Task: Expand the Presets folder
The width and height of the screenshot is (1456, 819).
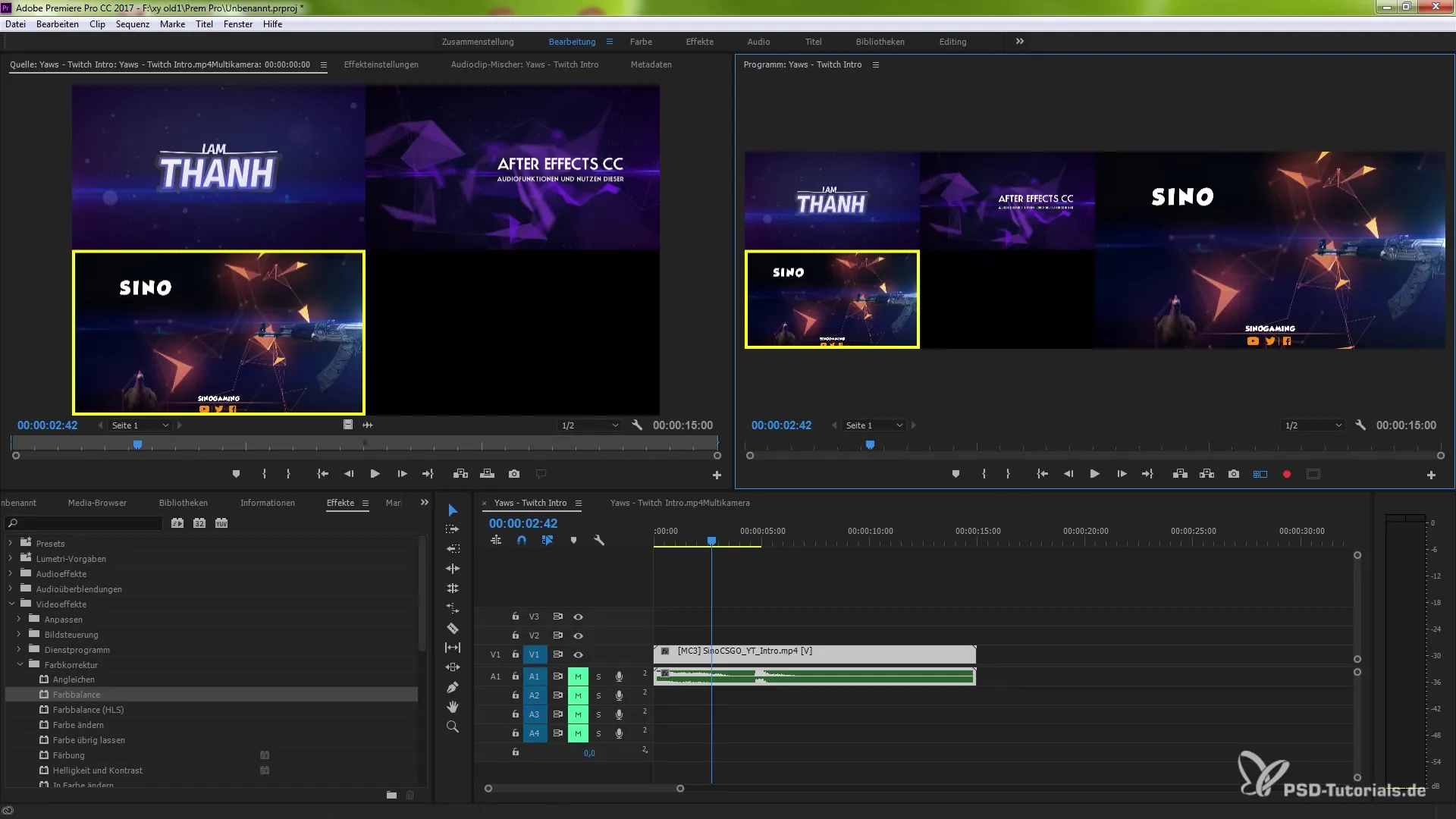Action: tap(11, 543)
